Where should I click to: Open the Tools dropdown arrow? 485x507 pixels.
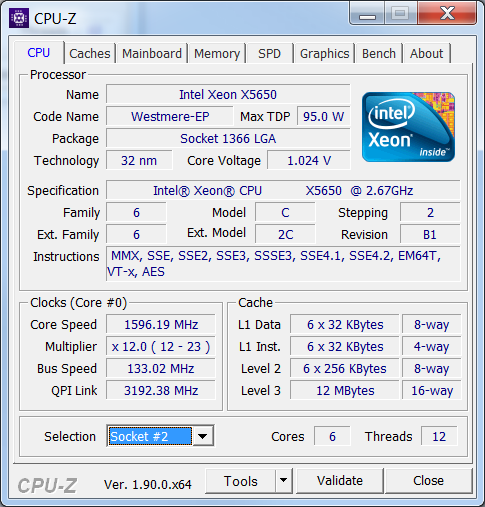pos(284,480)
